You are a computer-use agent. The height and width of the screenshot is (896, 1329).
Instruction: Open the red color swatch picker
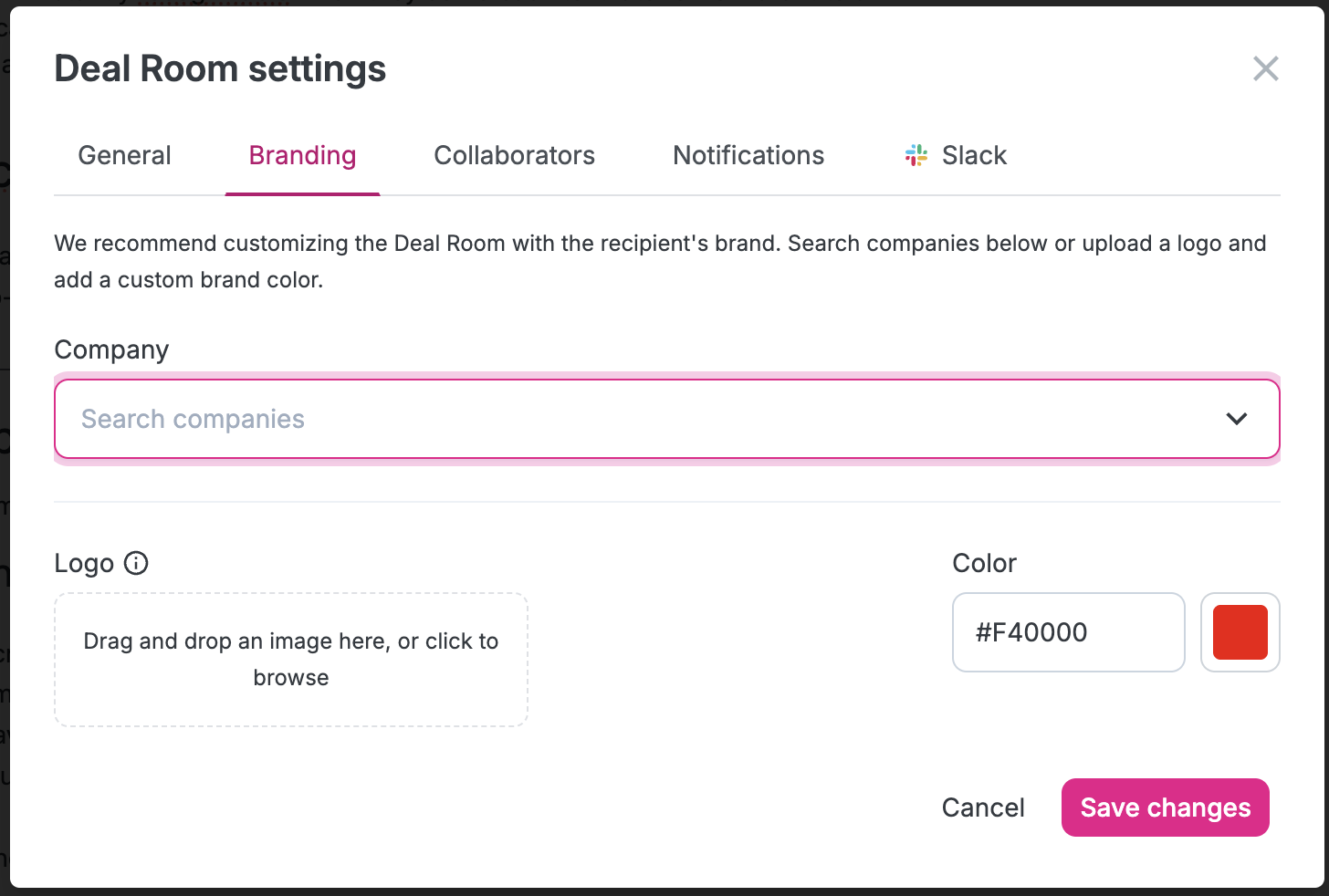(x=1240, y=632)
